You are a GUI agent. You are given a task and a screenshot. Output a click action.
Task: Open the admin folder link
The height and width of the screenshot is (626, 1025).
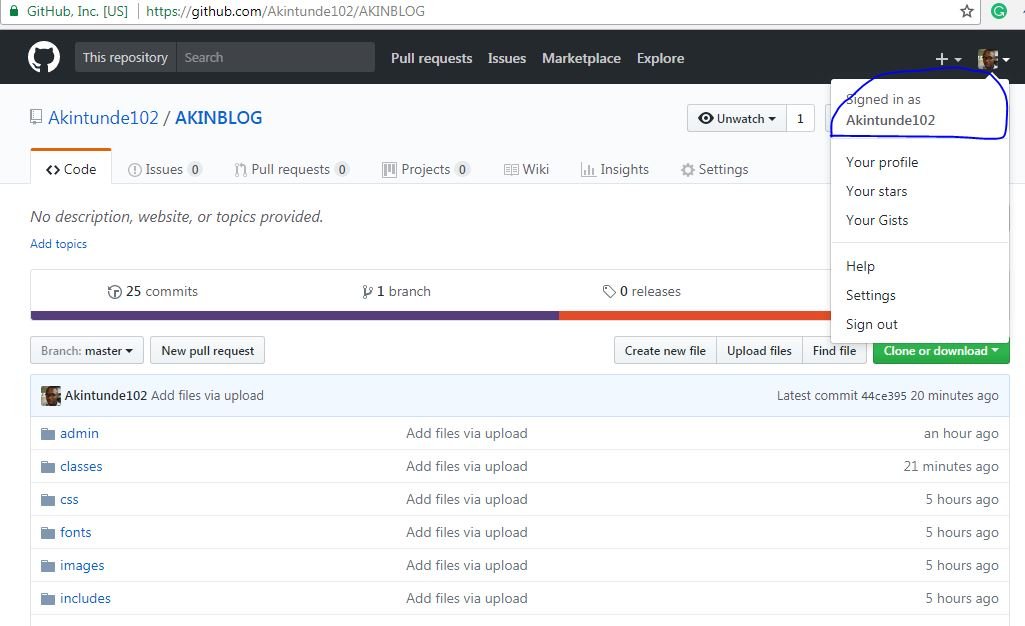coord(79,433)
